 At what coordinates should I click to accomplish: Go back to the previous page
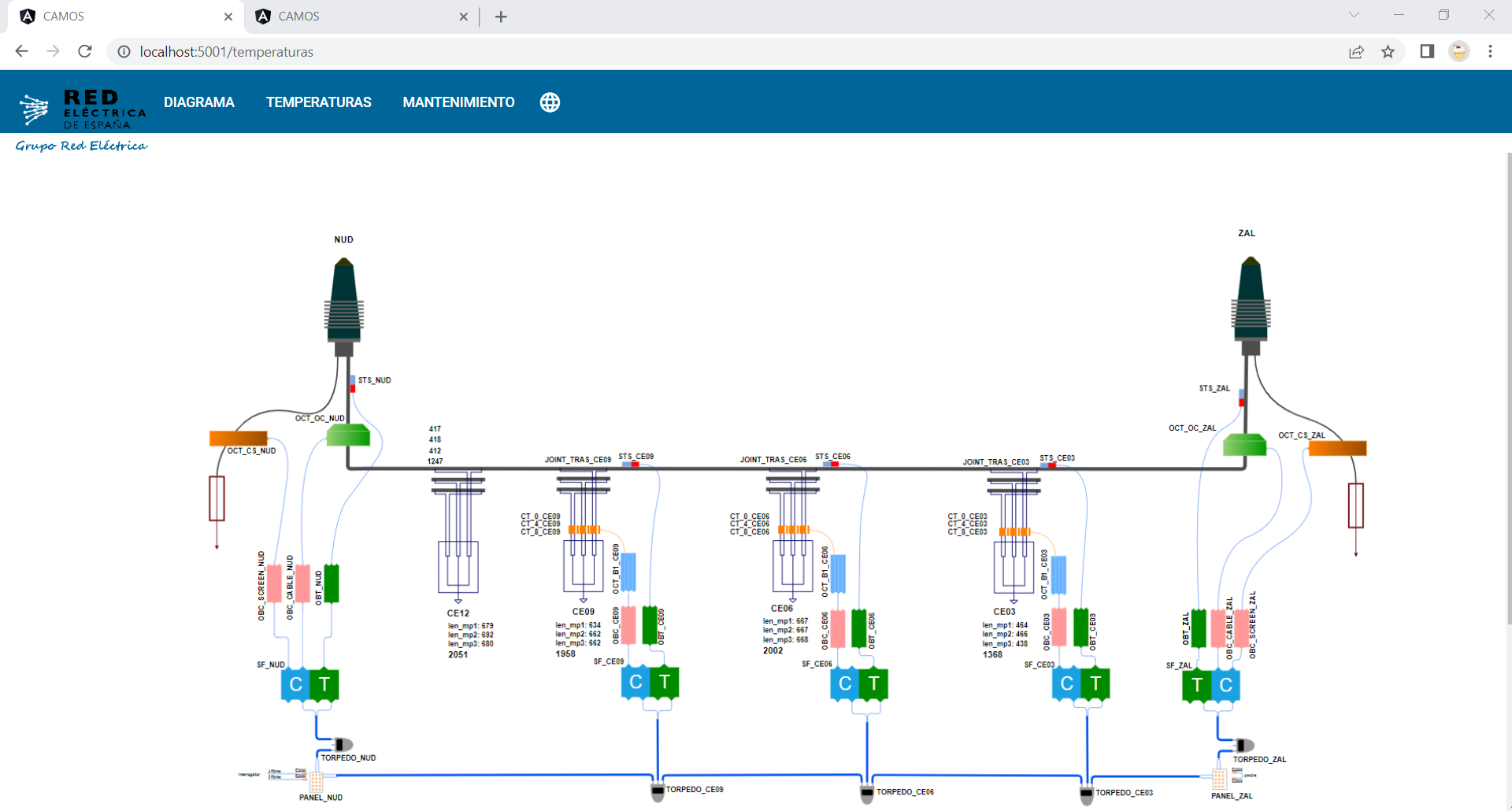(x=21, y=51)
